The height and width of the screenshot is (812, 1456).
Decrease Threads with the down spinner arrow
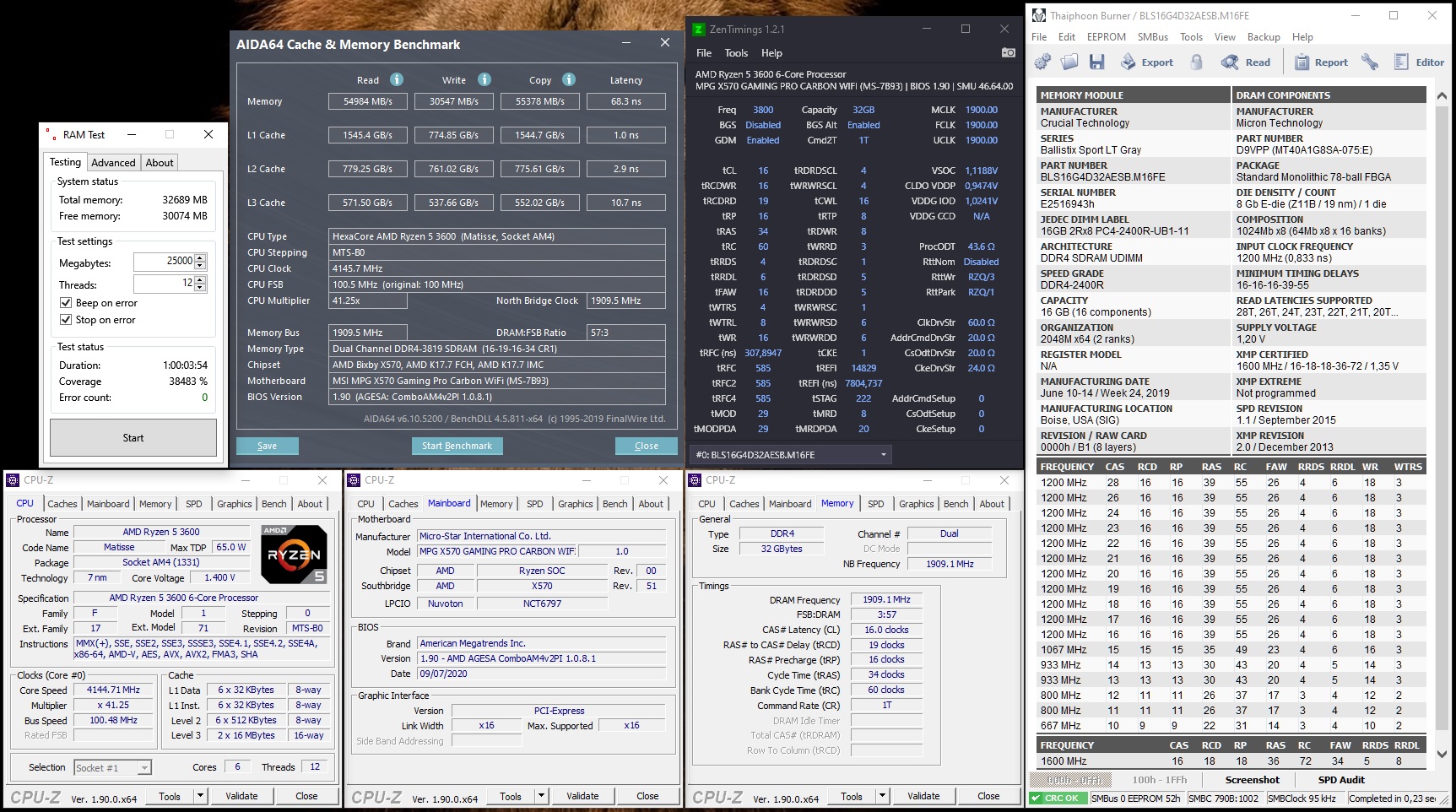tap(200, 288)
